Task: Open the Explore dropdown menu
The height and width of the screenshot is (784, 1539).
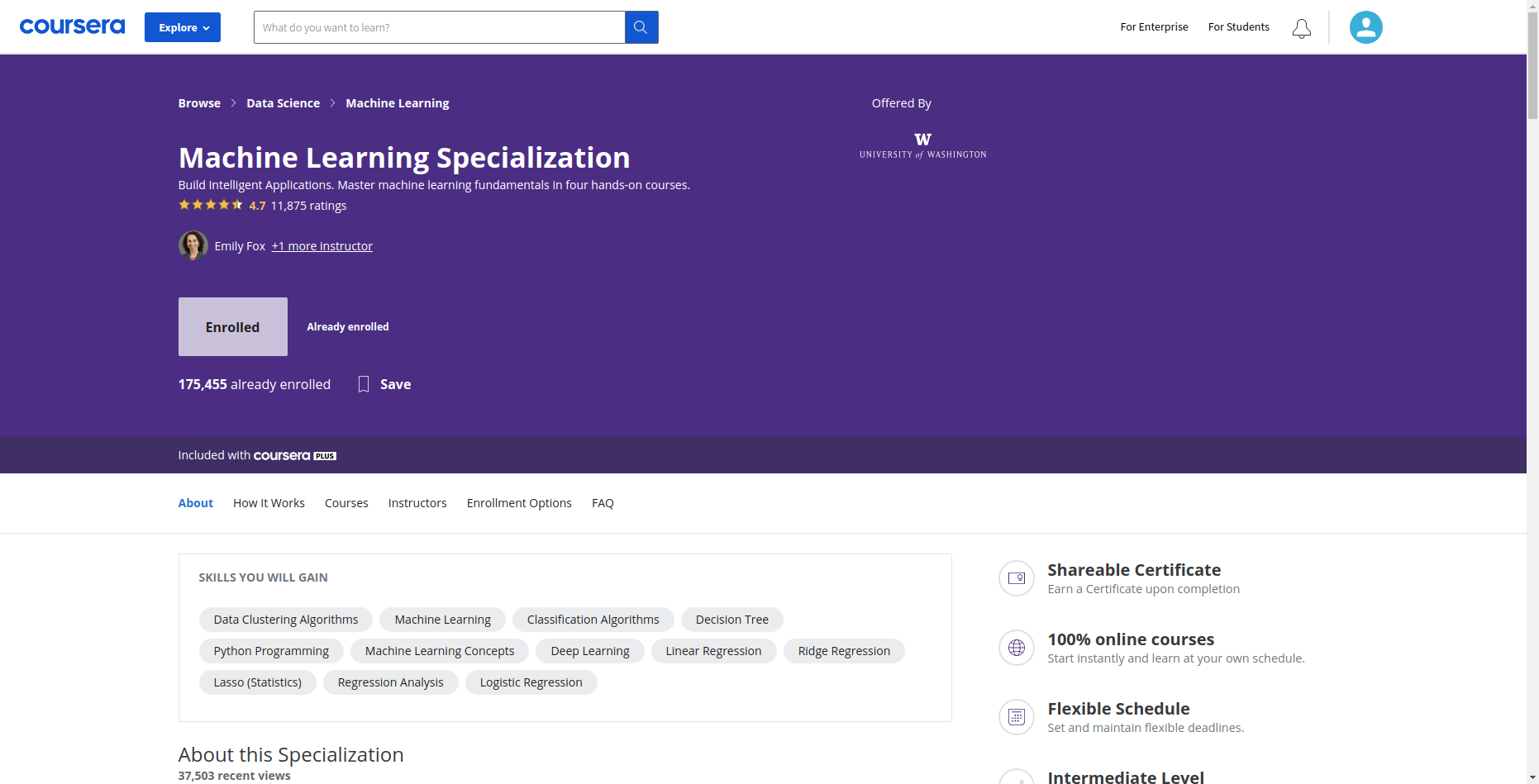Action: coord(183,27)
